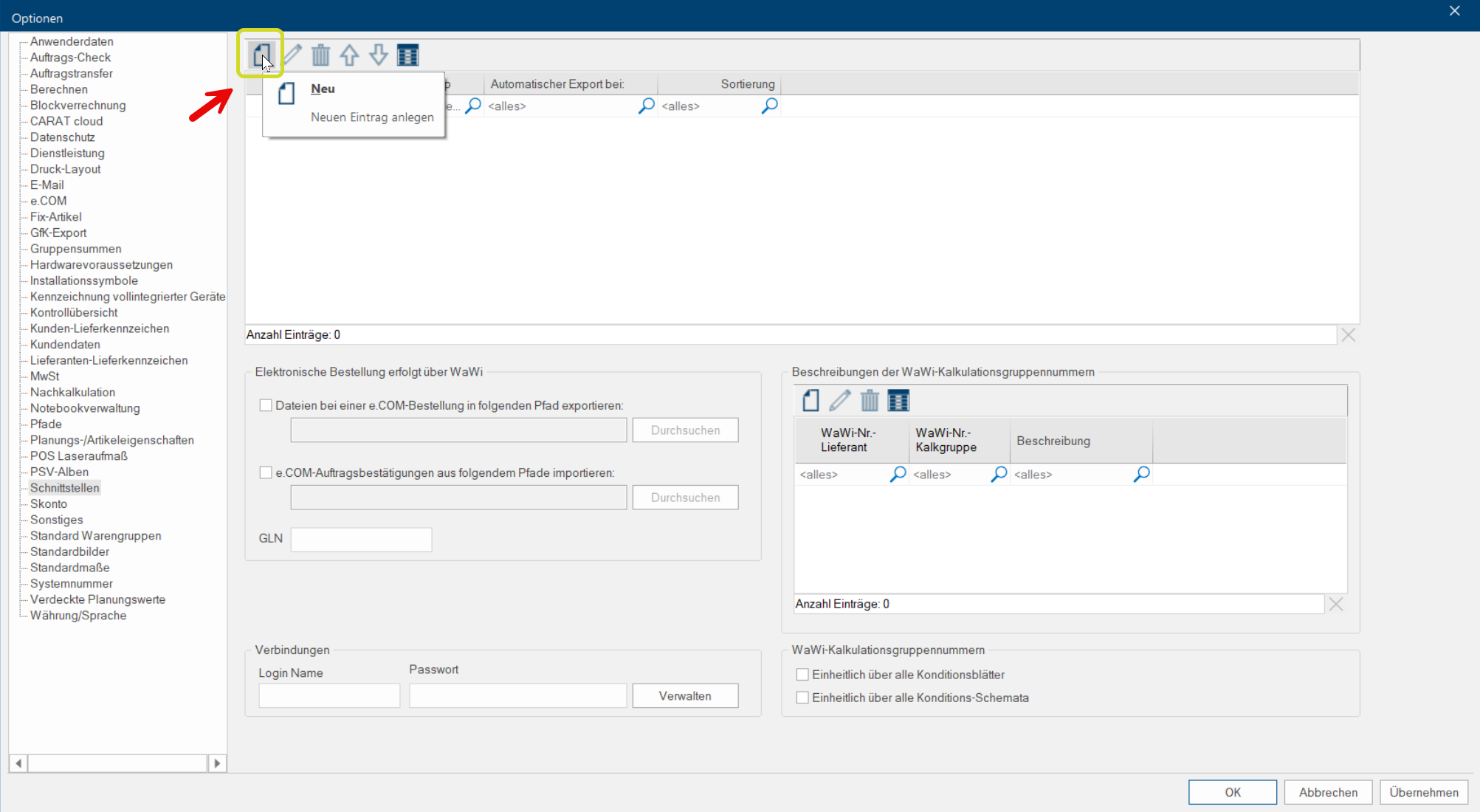Click the Verwalten button

click(x=684, y=695)
